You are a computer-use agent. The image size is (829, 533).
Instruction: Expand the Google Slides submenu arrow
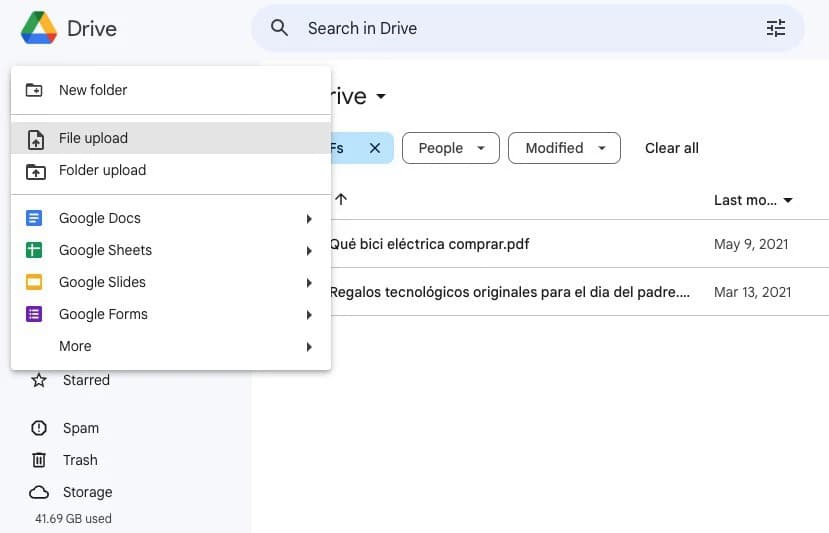[x=309, y=283]
